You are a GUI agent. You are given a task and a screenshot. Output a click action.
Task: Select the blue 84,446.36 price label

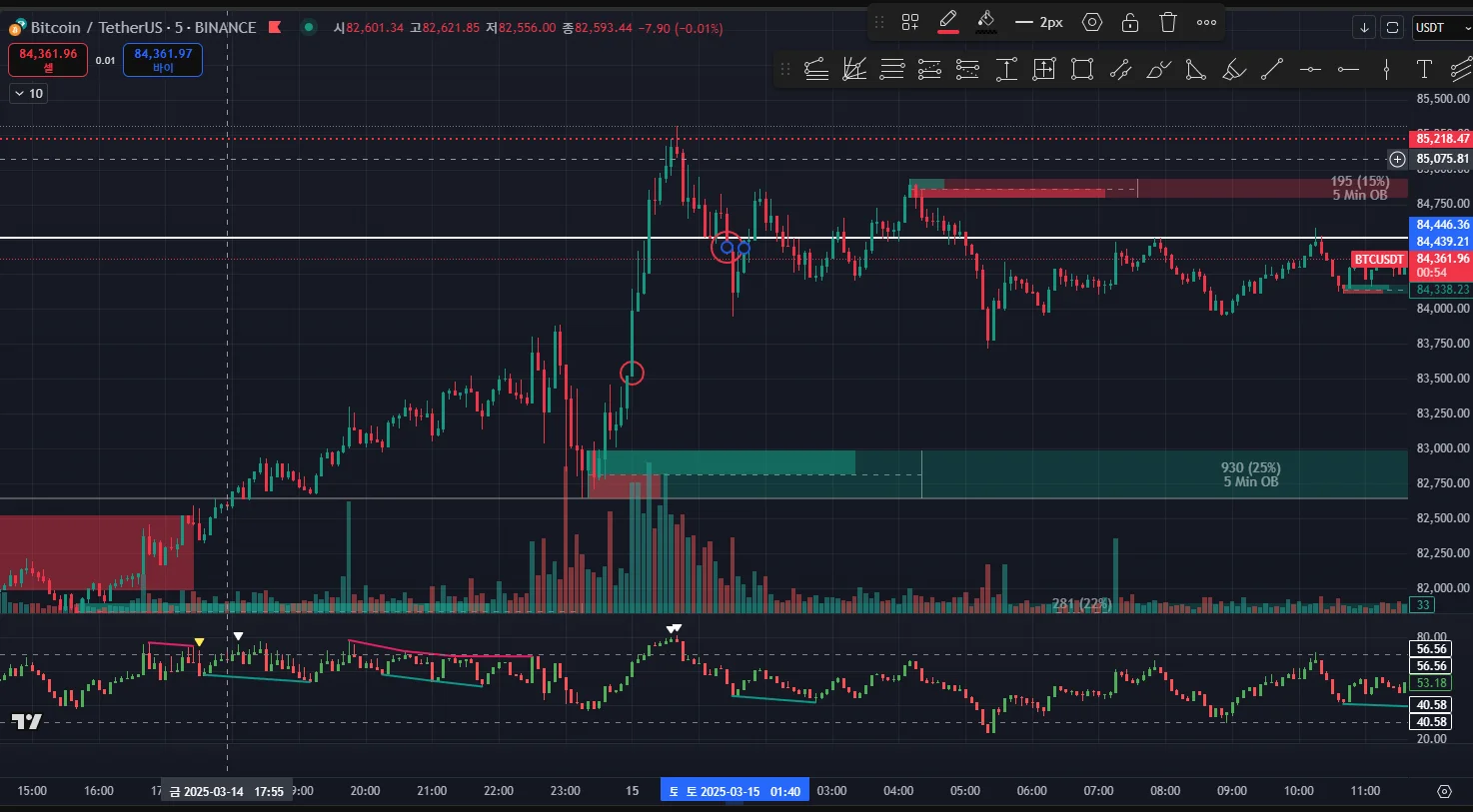click(x=1442, y=225)
